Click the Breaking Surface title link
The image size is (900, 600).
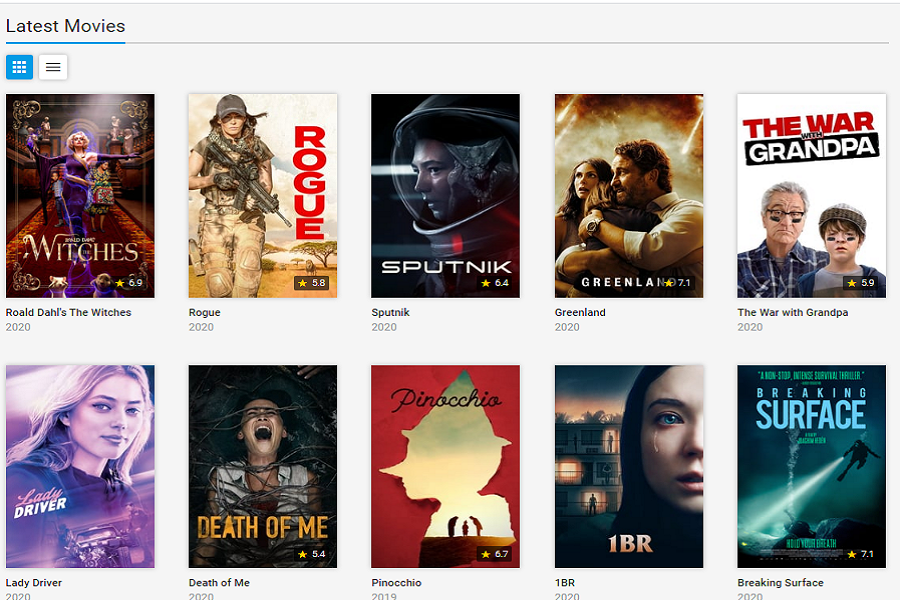[780, 582]
